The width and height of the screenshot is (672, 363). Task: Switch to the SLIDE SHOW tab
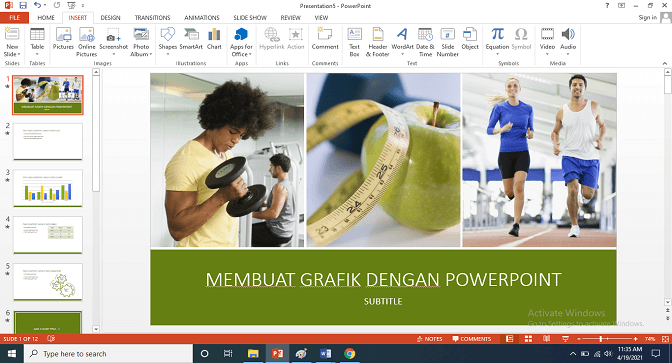pos(250,18)
